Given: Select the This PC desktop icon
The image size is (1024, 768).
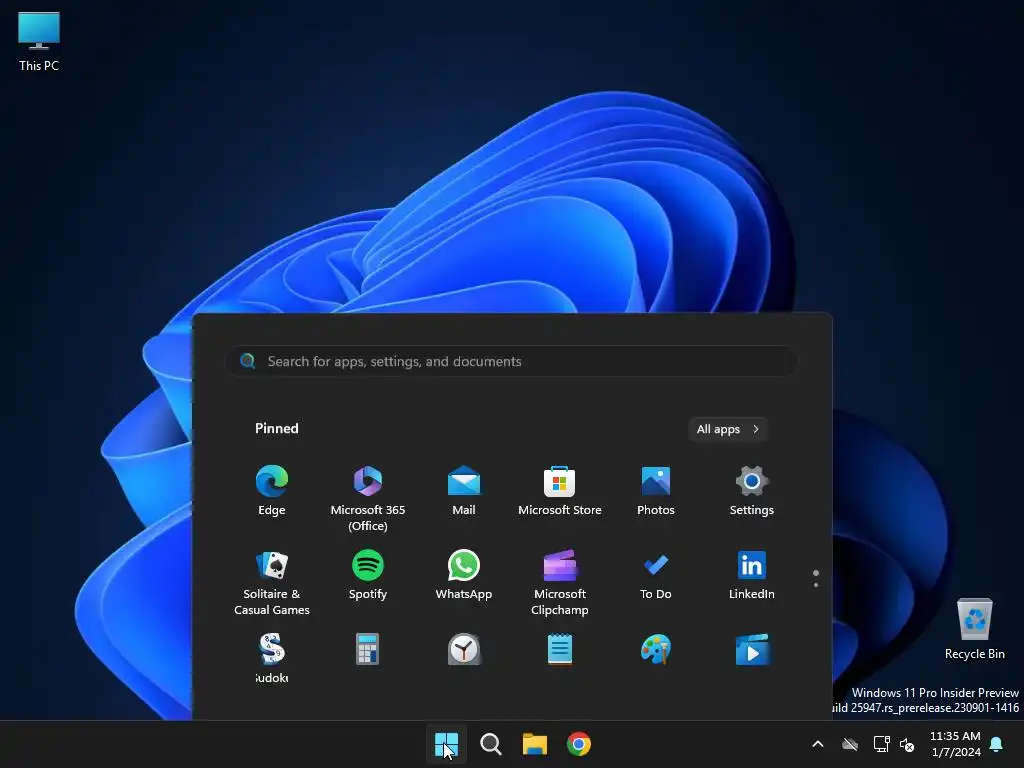Looking at the screenshot, I should coord(39,42).
